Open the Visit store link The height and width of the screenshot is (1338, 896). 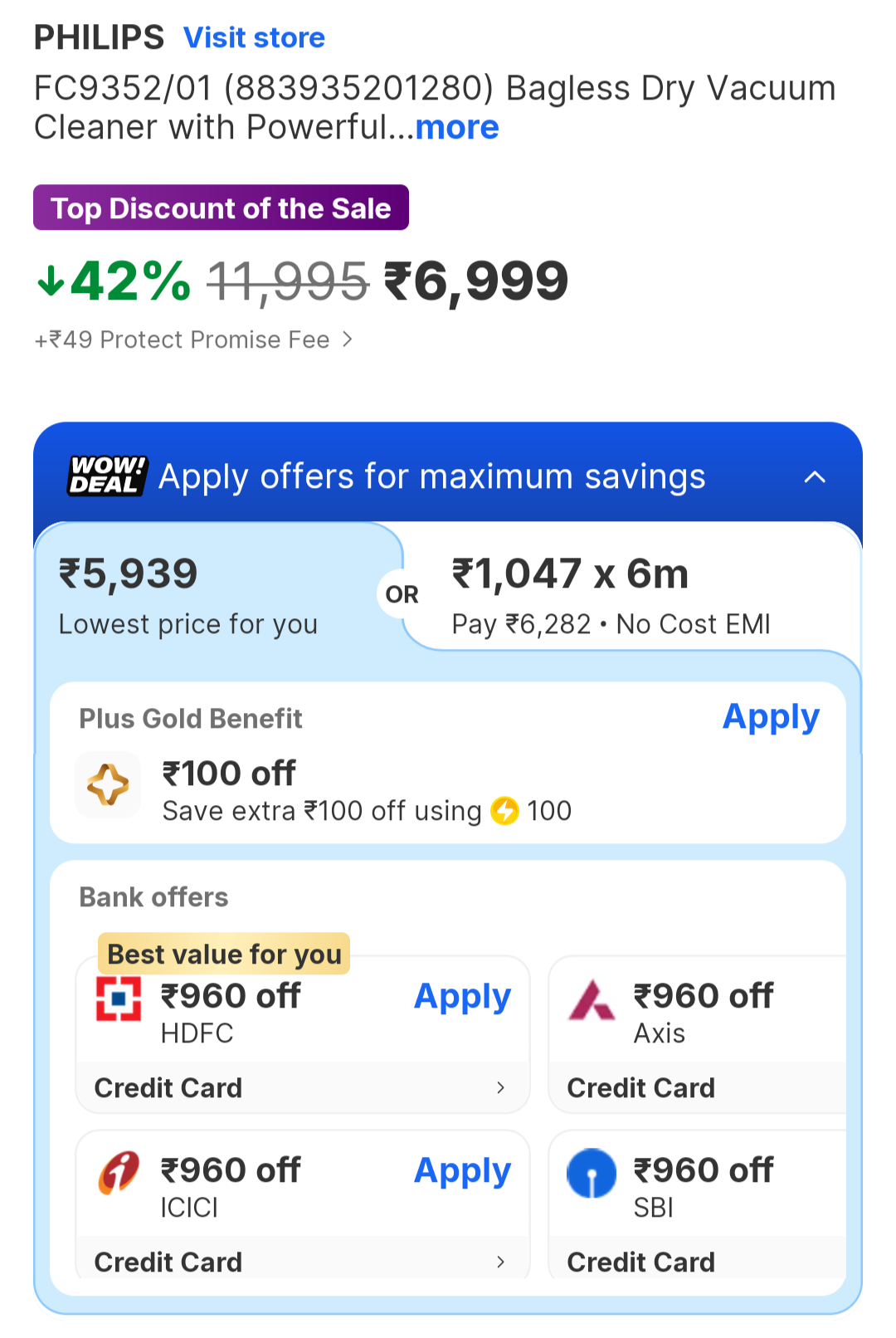(x=254, y=38)
